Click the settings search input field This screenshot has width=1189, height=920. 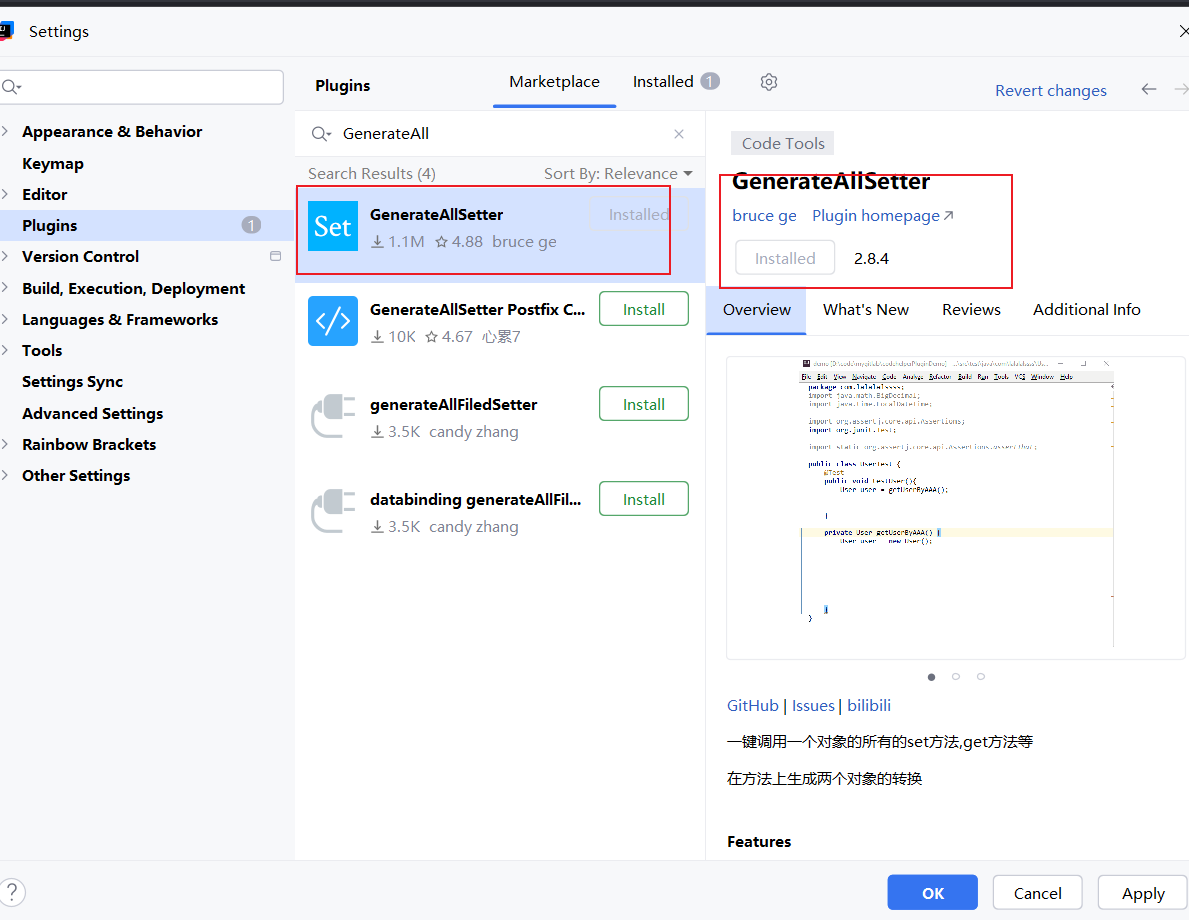coord(142,87)
